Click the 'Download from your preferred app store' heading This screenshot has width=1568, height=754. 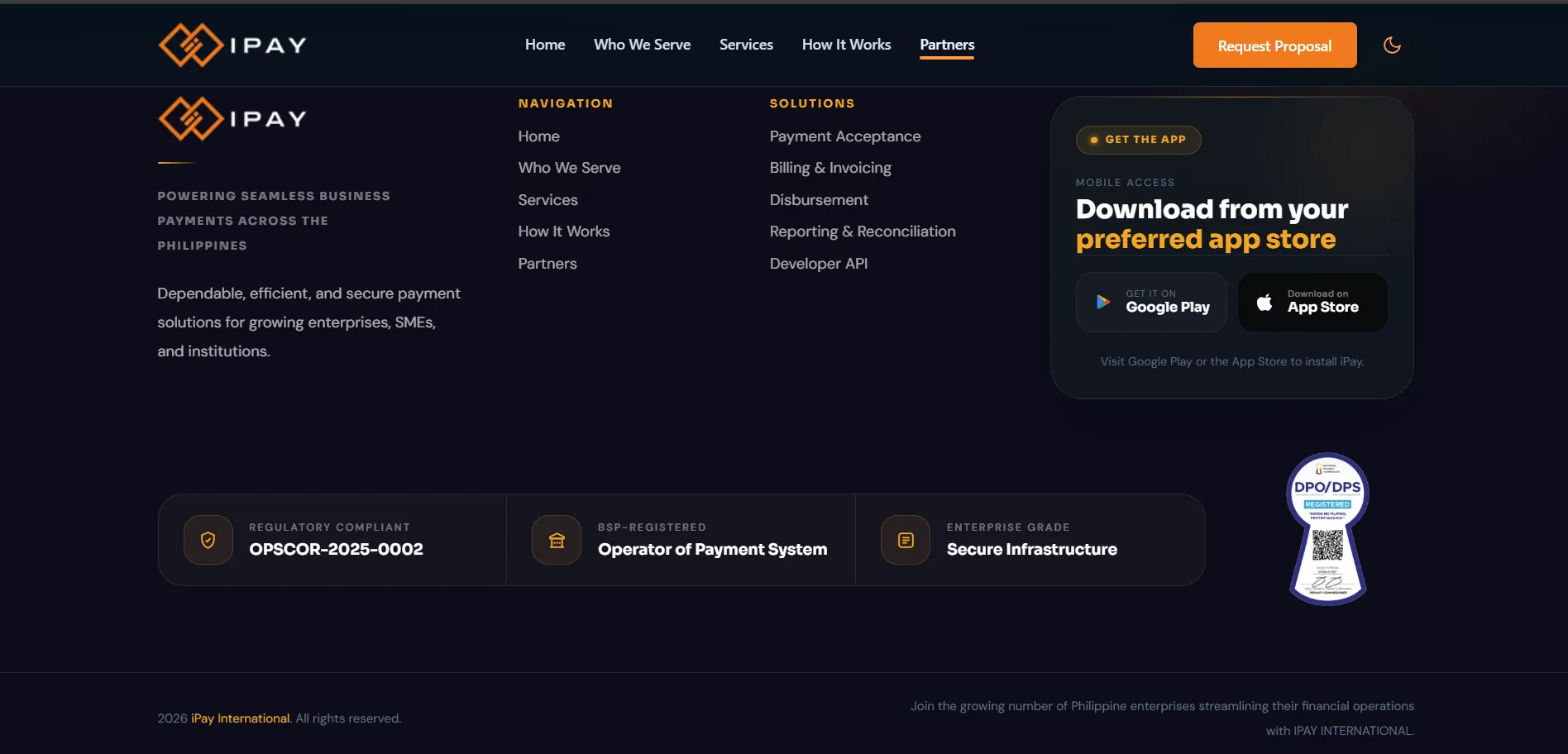pos(1212,224)
